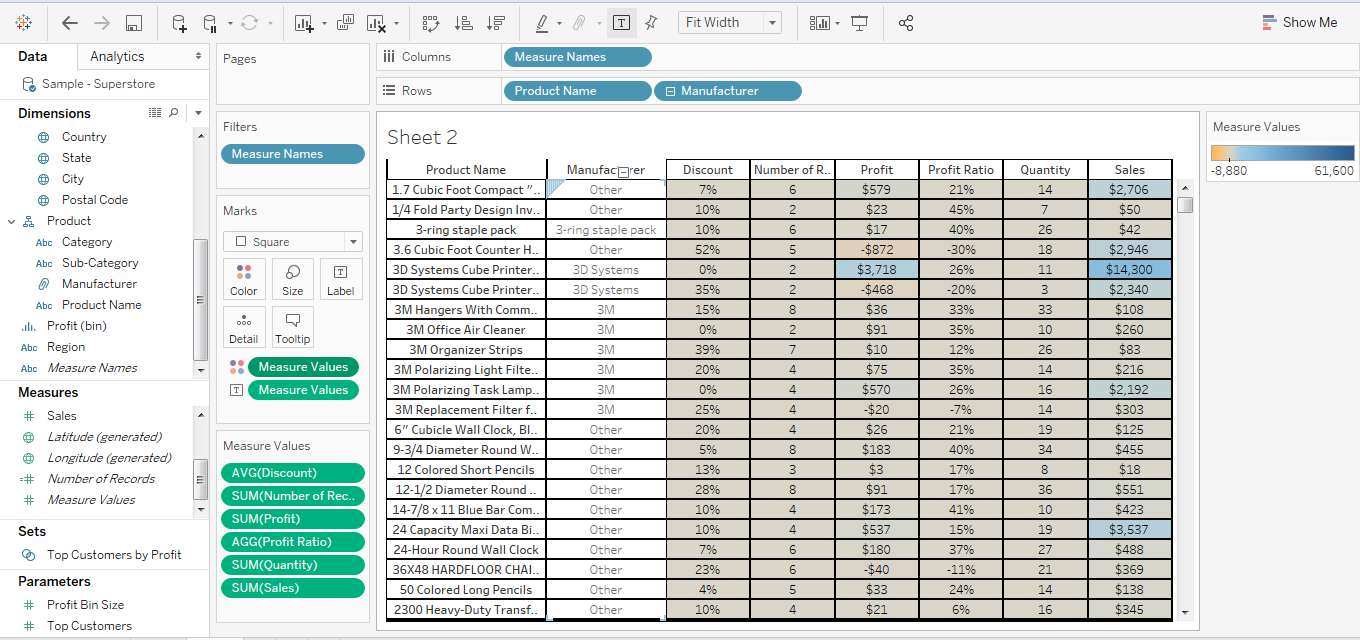Click the fix axes pin icon
The width and height of the screenshot is (1360, 640).
[x=651, y=22]
